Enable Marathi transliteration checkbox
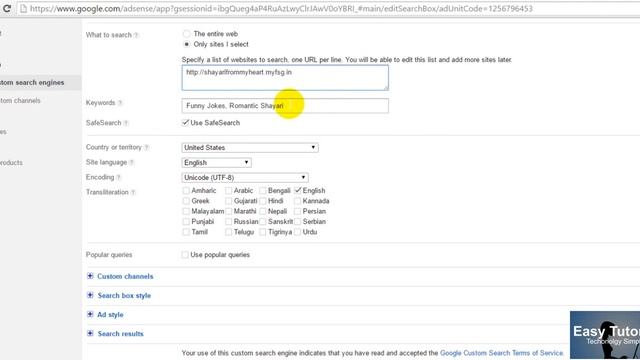This screenshot has width=640, height=360. coord(229,211)
